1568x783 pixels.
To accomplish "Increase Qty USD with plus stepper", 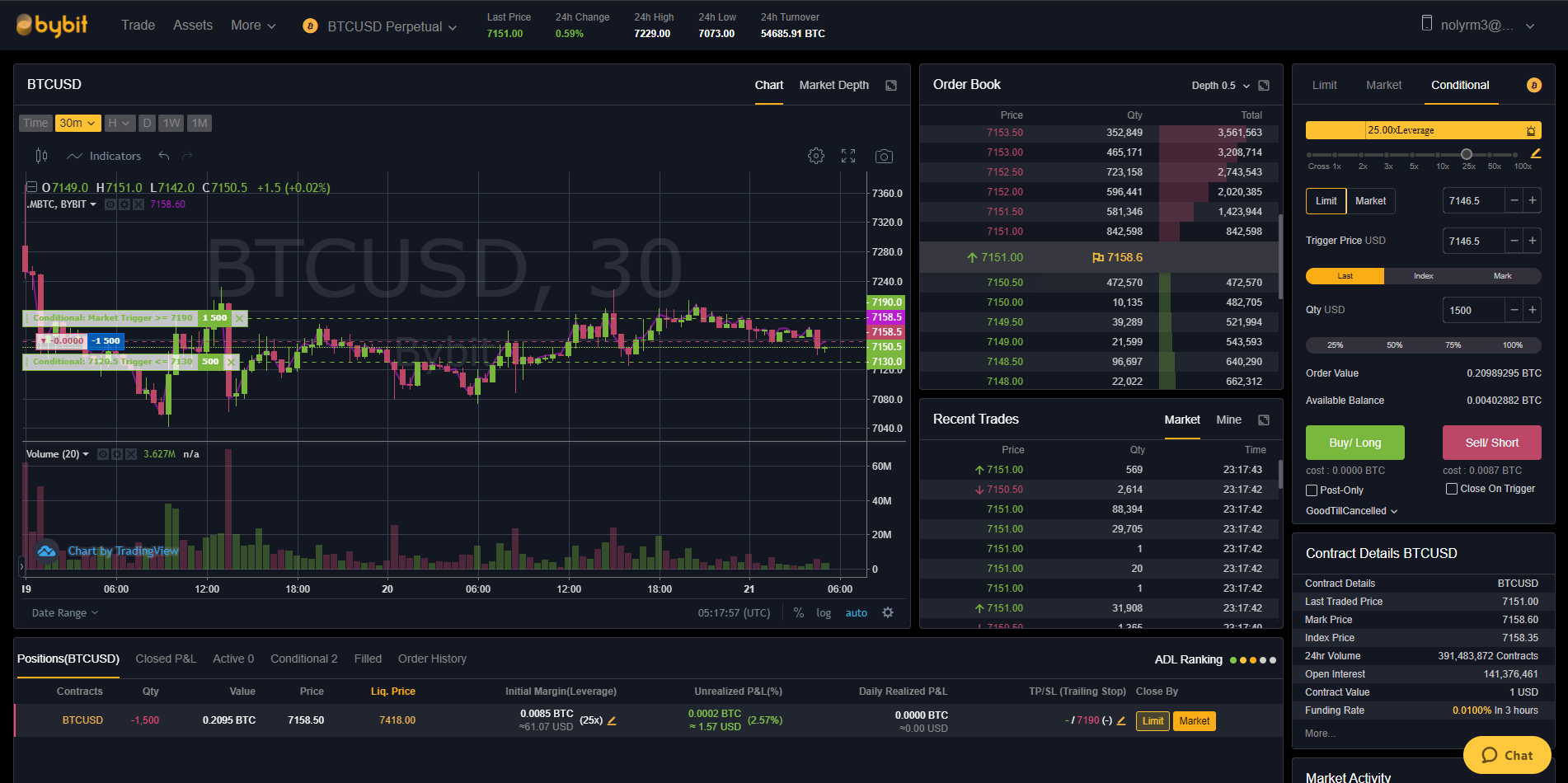I will tap(1533, 310).
